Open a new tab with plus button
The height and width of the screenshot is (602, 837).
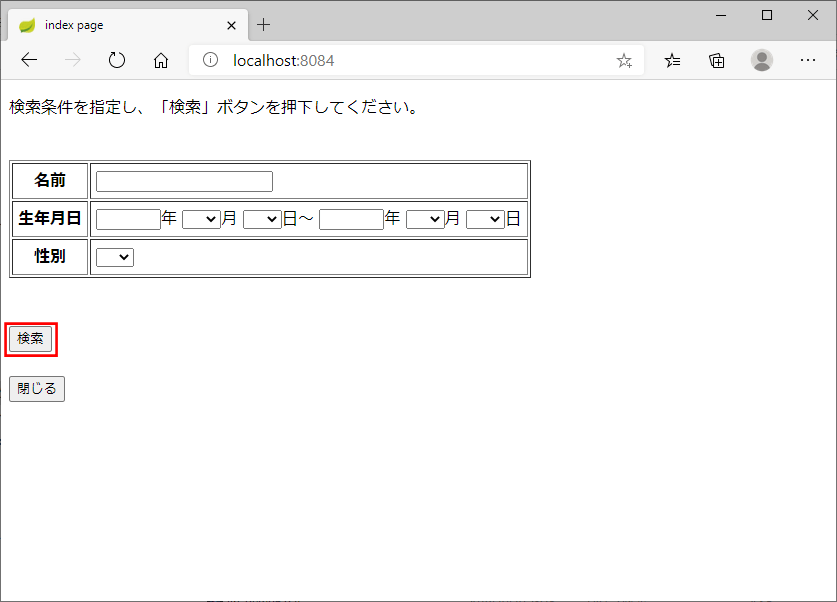point(264,25)
